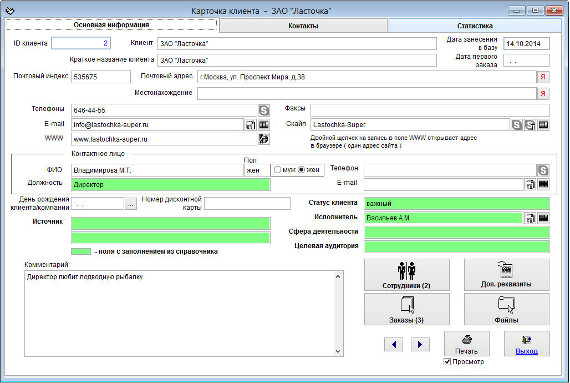Go to next client with right arrow
The height and width of the screenshot is (383, 570).
coord(420,344)
